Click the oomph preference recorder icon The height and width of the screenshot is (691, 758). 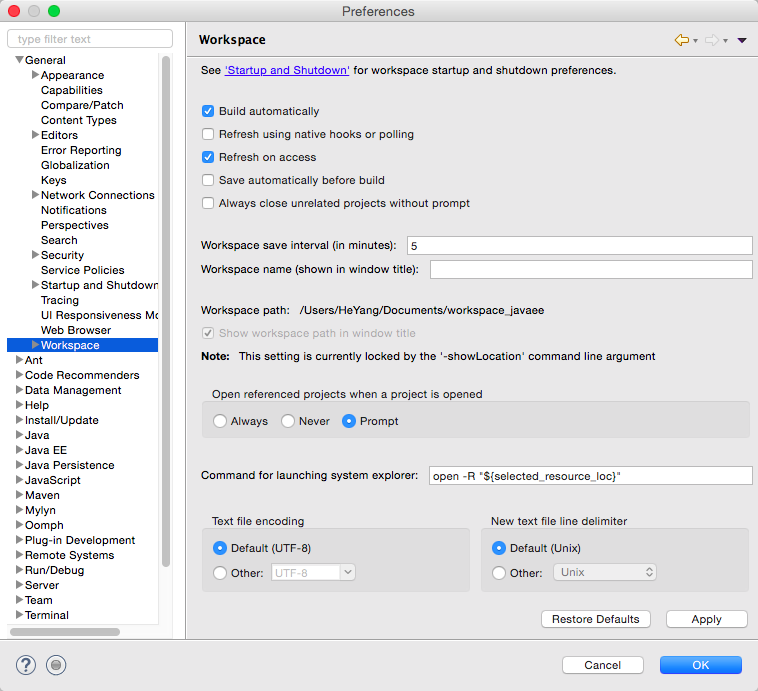coord(56,665)
